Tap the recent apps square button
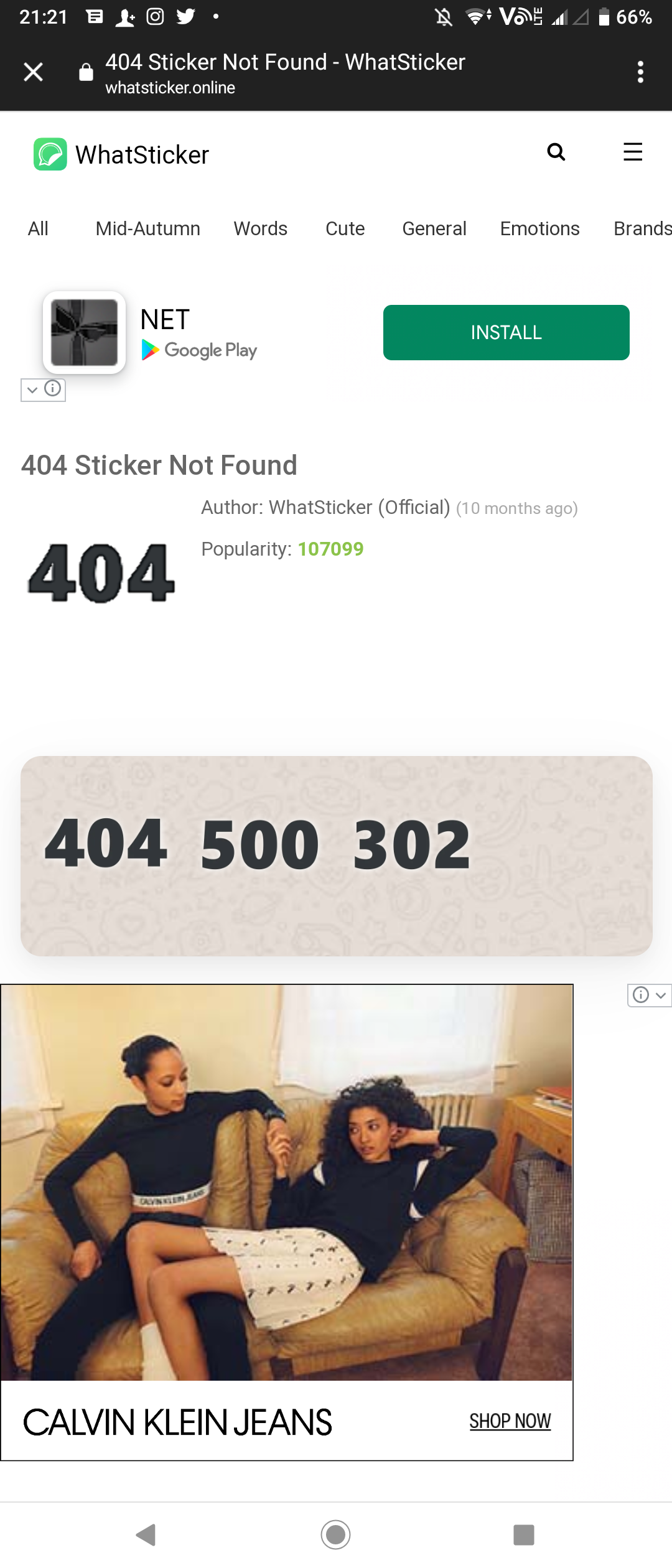Viewport: 672px width, 1568px height. [524, 1535]
